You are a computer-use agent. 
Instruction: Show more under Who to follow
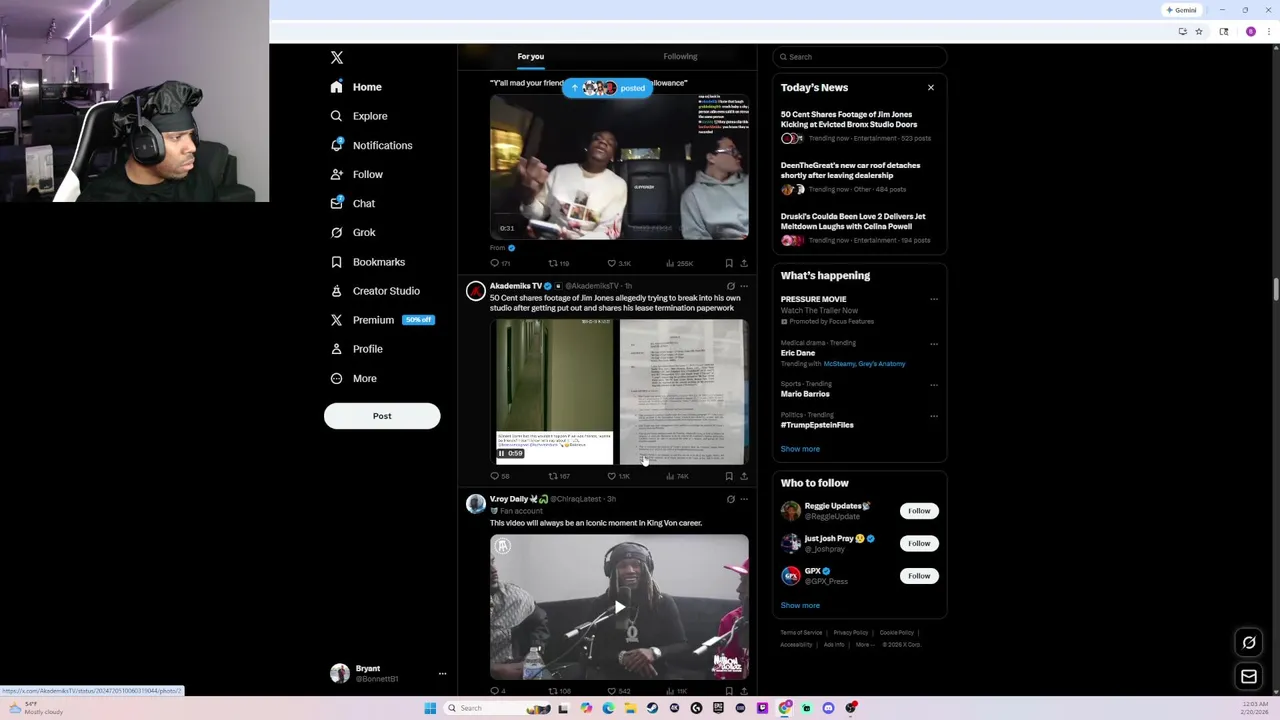click(800, 606)
